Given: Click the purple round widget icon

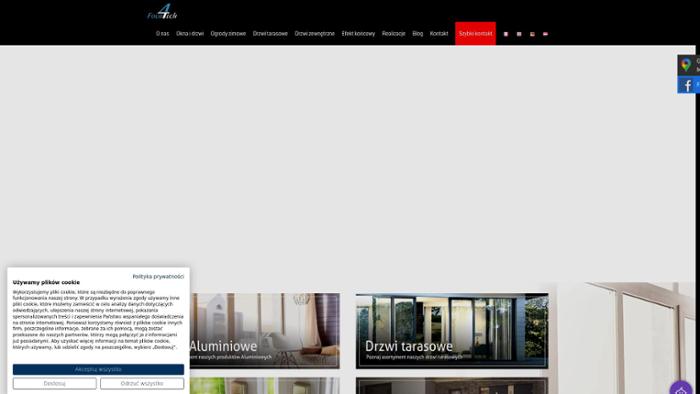Looking at the screenshot, I should coord(681,389).
